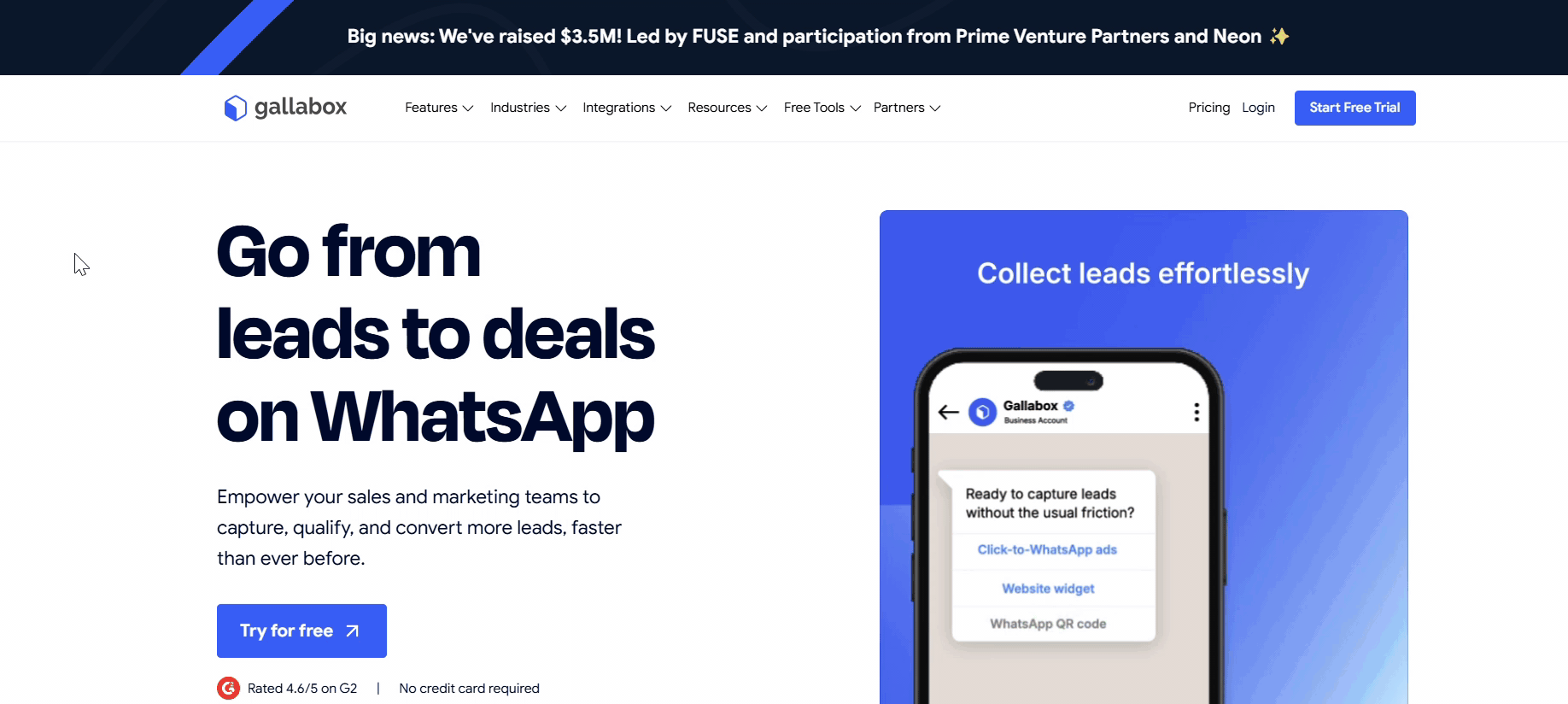Click the G2 rating badge icon
1568x704 pixels.
tap(228, 688)
